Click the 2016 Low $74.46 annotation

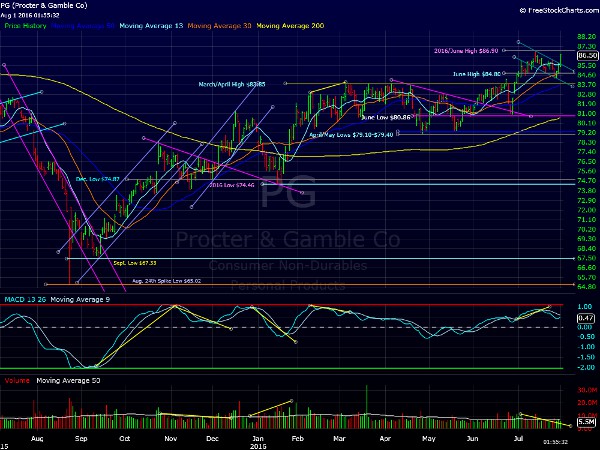(x=232, y=185)
